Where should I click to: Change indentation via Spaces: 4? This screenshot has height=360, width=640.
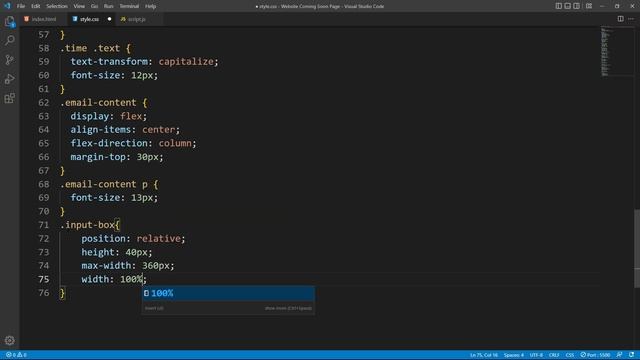click(x=513, y=355)
